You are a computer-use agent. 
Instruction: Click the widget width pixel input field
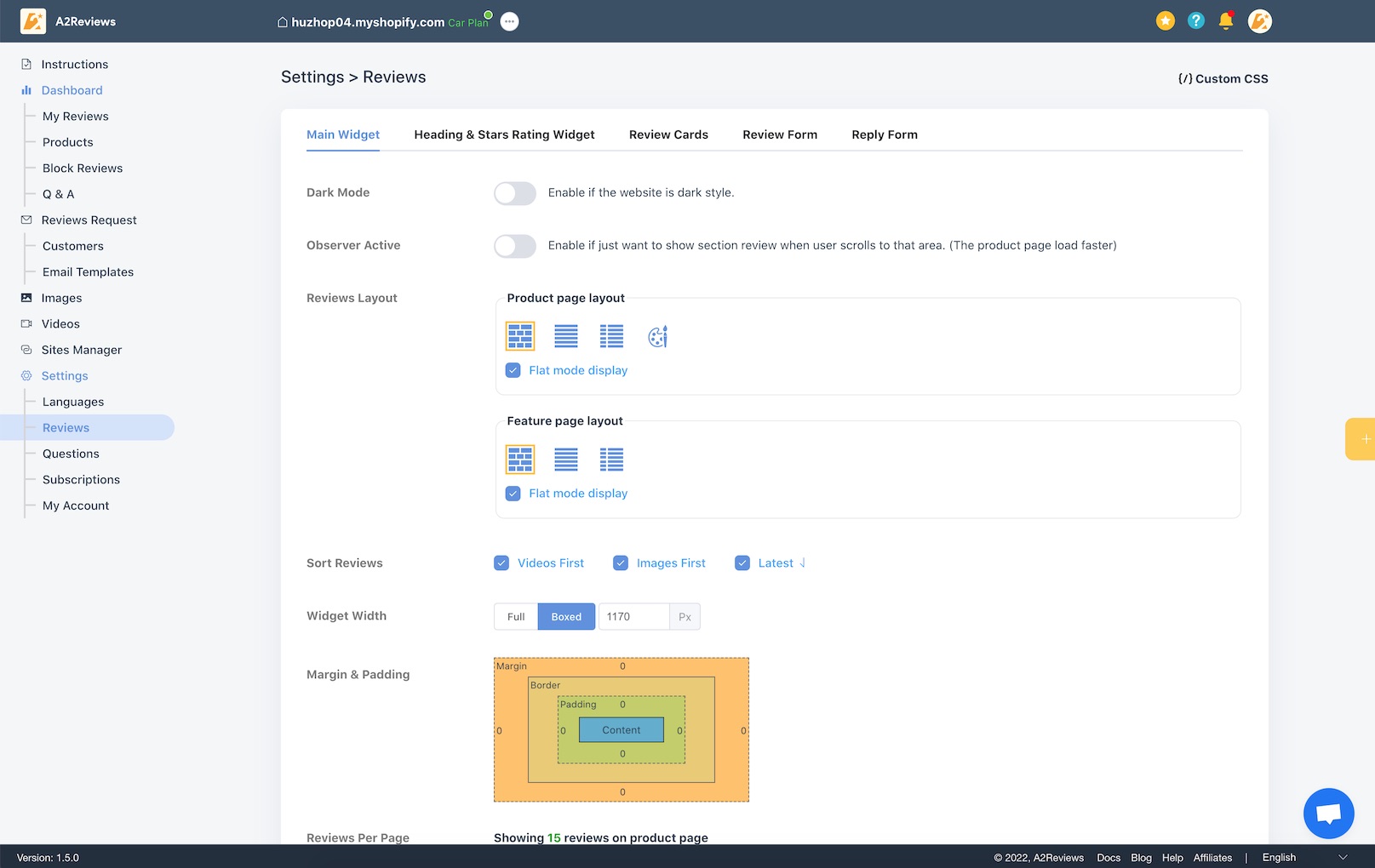633,617
